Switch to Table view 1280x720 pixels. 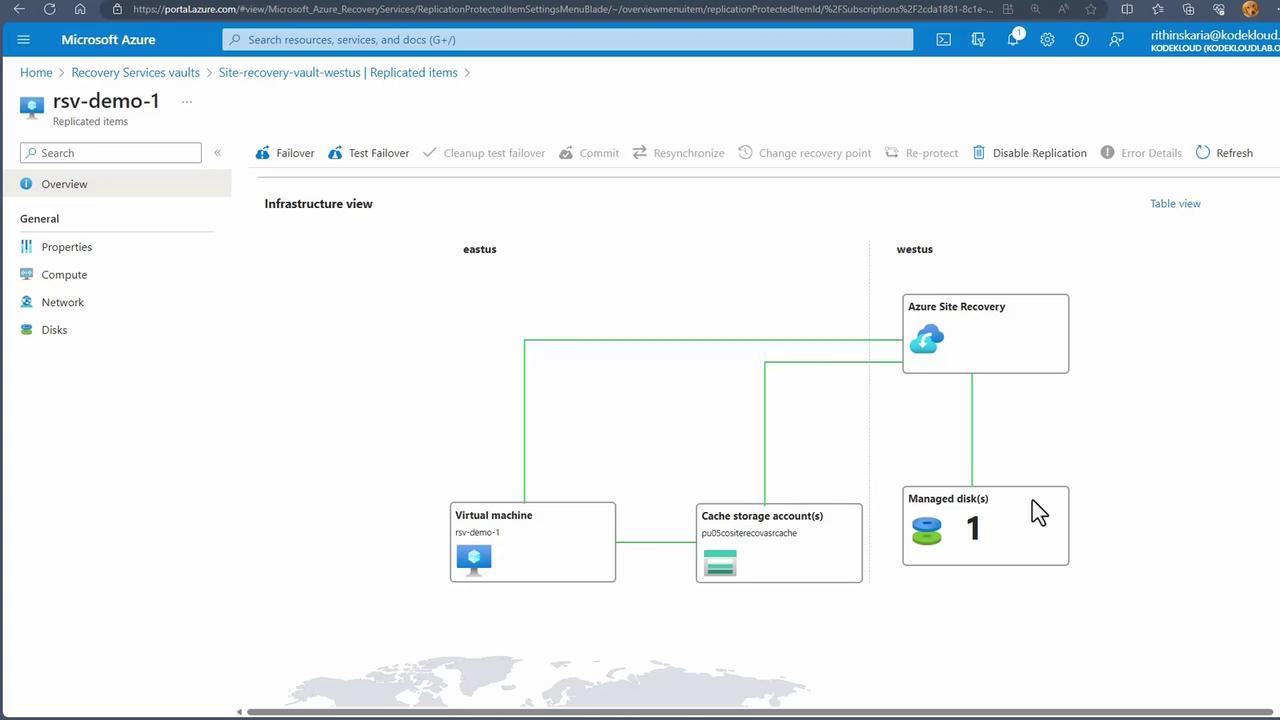coord(1175,204)
